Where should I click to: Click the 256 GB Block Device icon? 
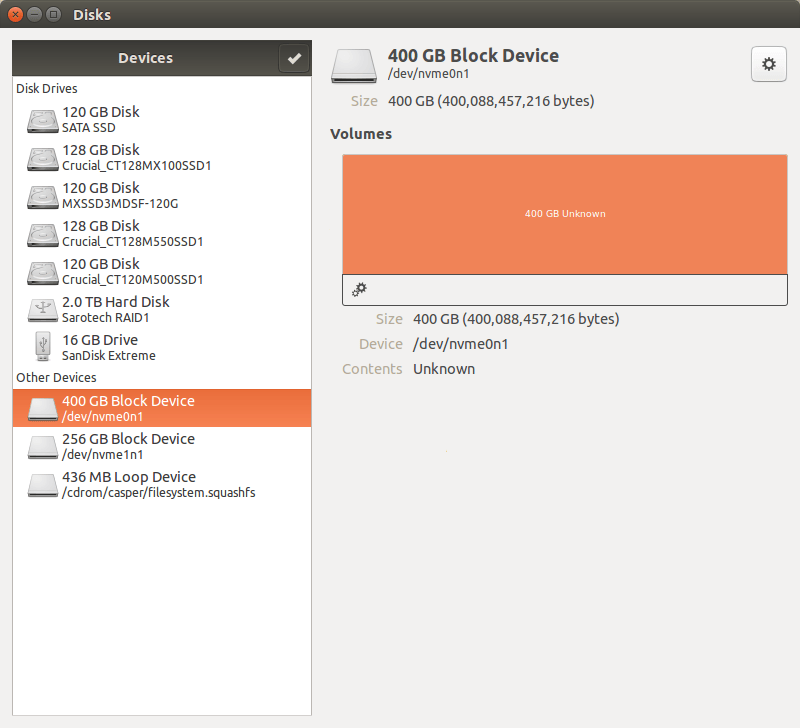[x=43, y=447]
